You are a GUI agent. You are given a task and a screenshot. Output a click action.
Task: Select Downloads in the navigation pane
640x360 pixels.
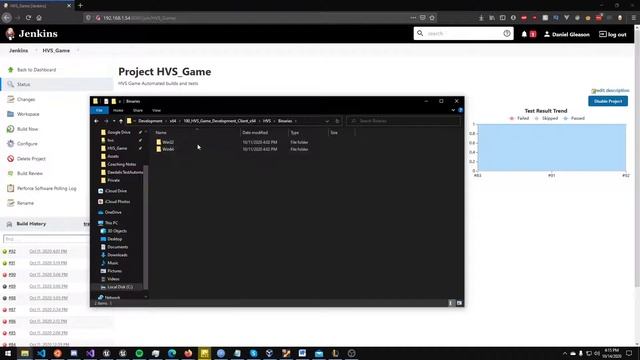pos(117,255)
